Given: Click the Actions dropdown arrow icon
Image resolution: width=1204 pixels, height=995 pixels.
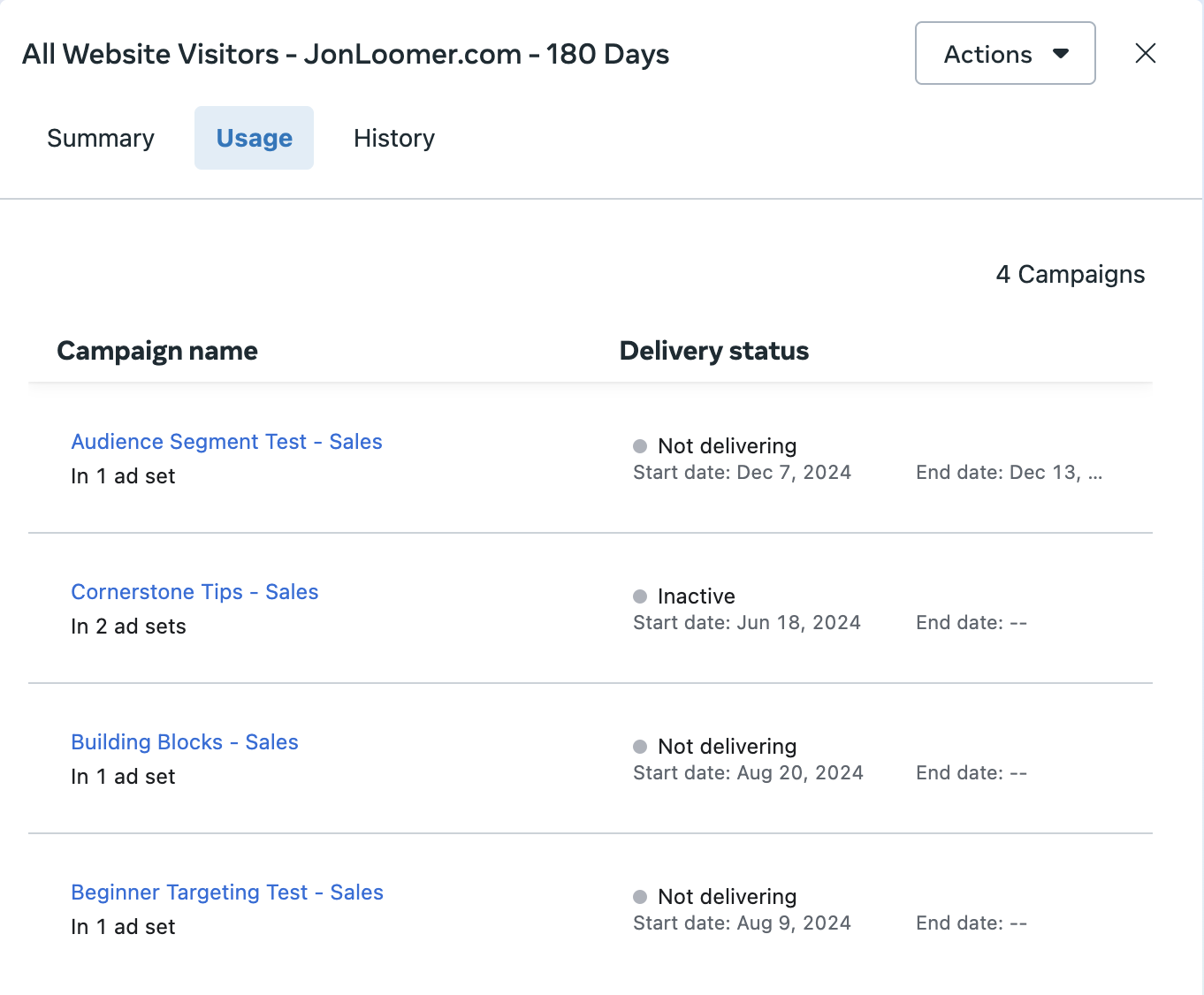Looking at the screenshot, I should (x=1061, y=54).
